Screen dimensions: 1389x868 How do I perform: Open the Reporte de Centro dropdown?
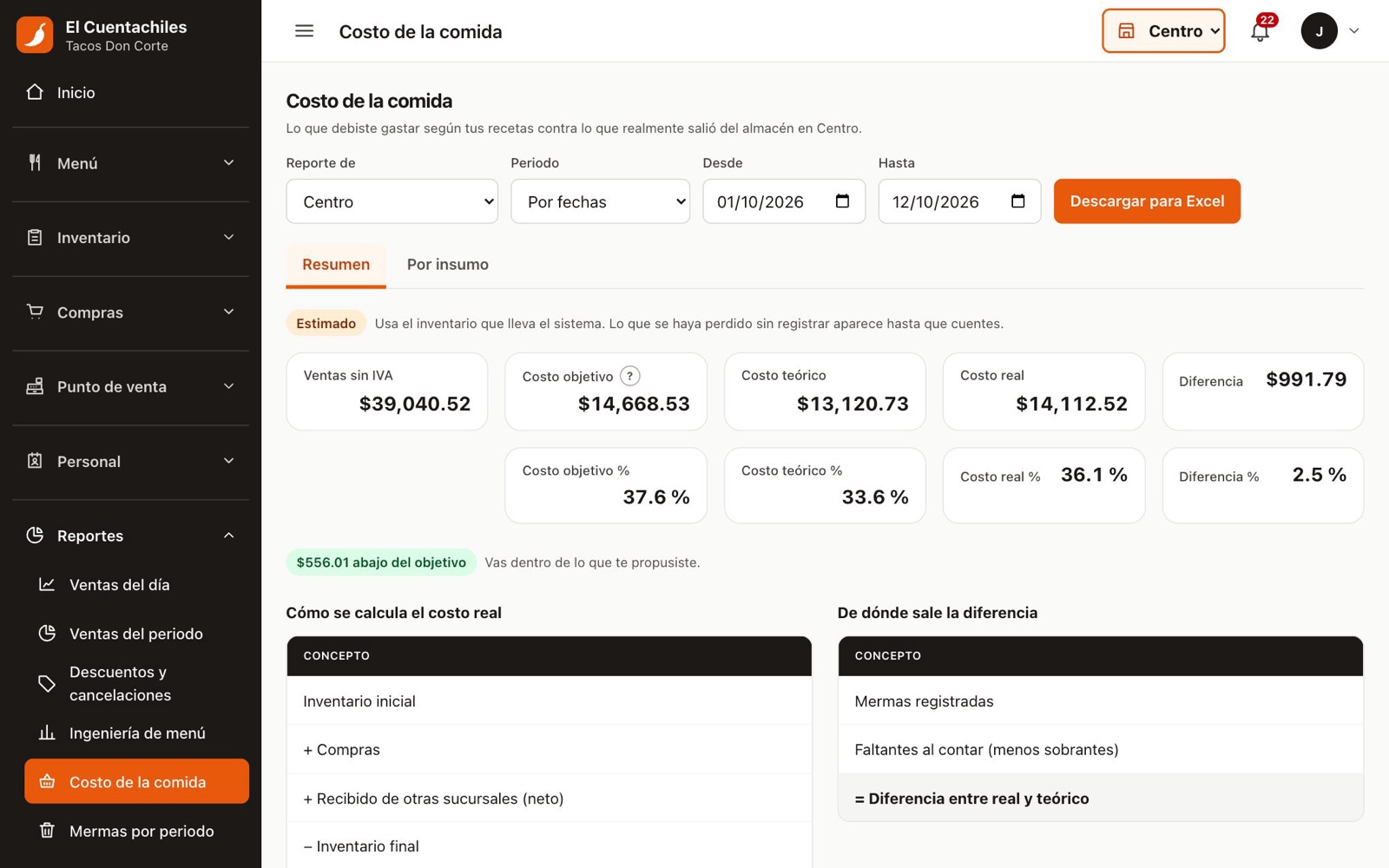392,201
